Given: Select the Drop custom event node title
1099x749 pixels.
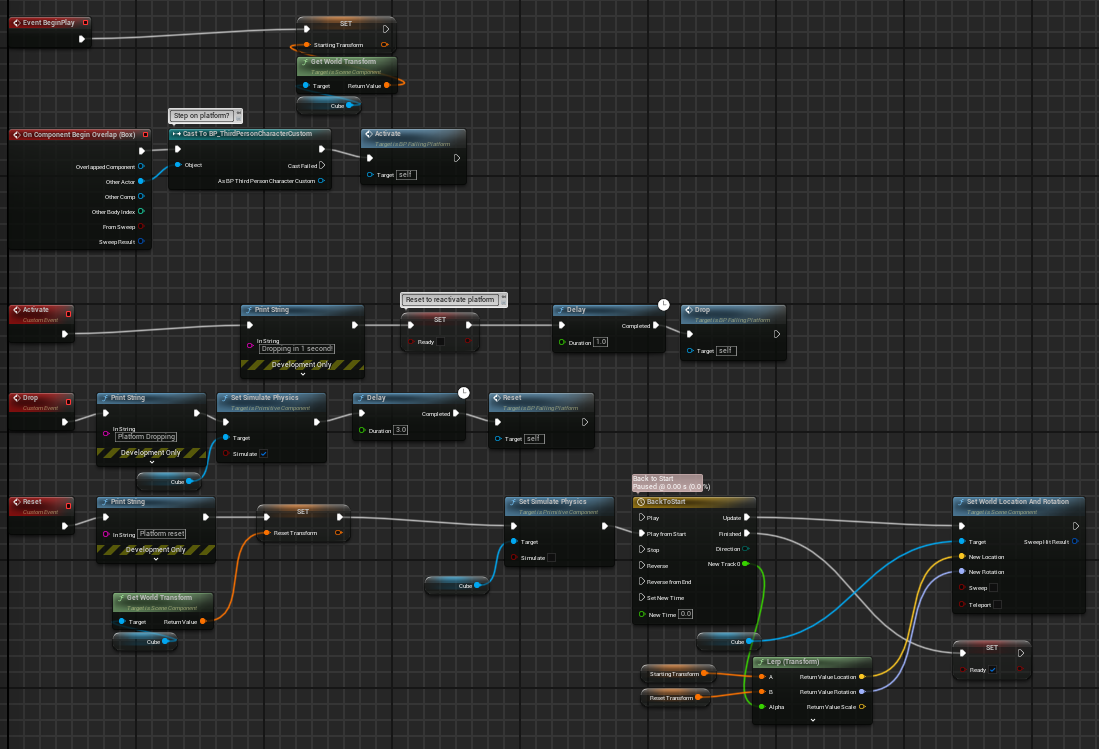Looking at the screenshot, I should click(30, 398).
